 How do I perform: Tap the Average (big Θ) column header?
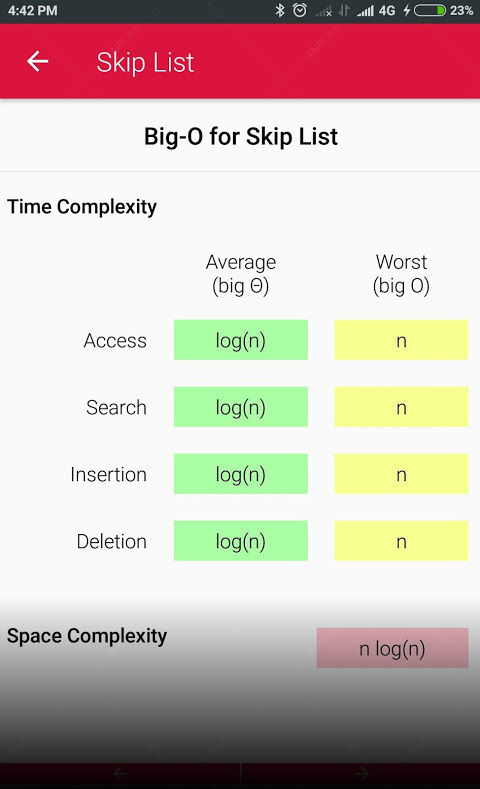click(241, 274)
